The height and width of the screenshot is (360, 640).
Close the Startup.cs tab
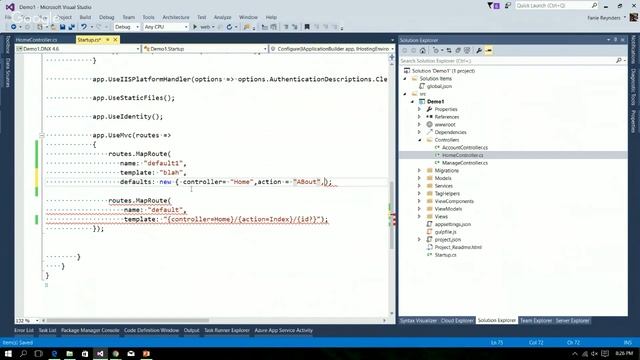point(116,40)
